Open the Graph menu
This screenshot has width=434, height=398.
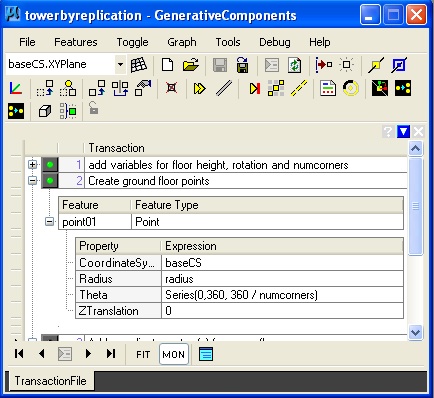pos(182,42)
